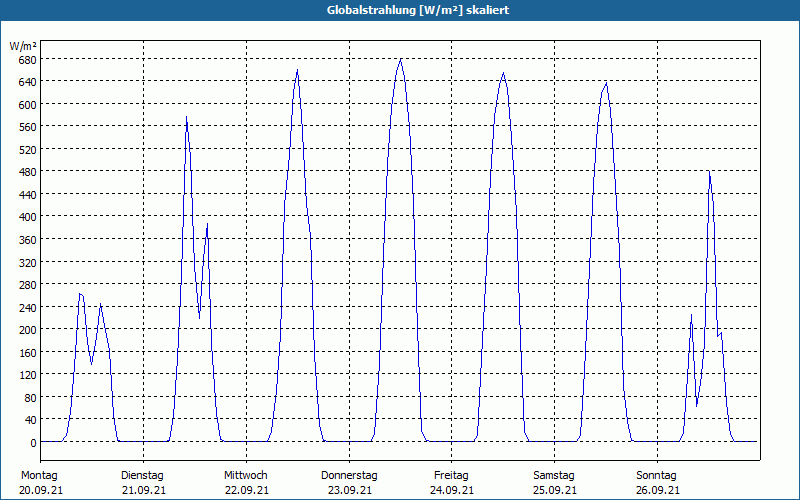Select the 280 axis value
Viewport: 800px width, 500px height.
[x=27, y=285]
